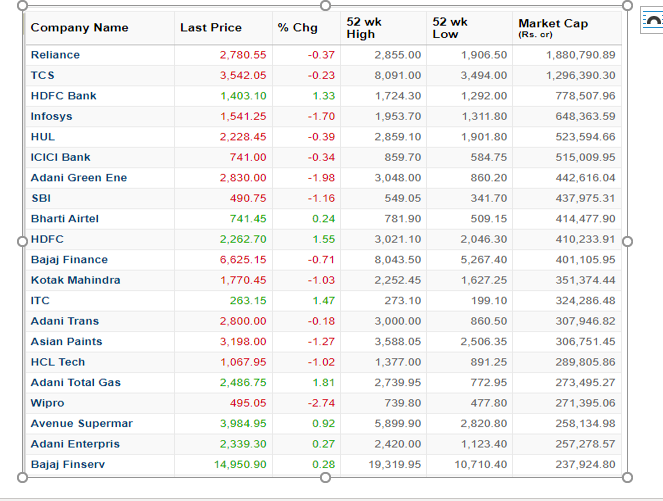Viewport: 663px width, 501px height.
Task: Click ICICI Bank 52 week low 584.75
Action: [489, 157]
